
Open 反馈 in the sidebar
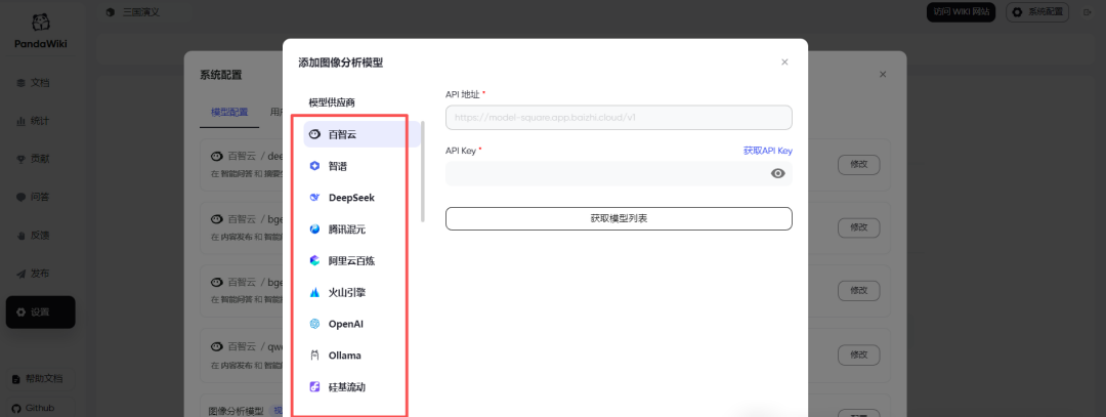coord(40,236)
